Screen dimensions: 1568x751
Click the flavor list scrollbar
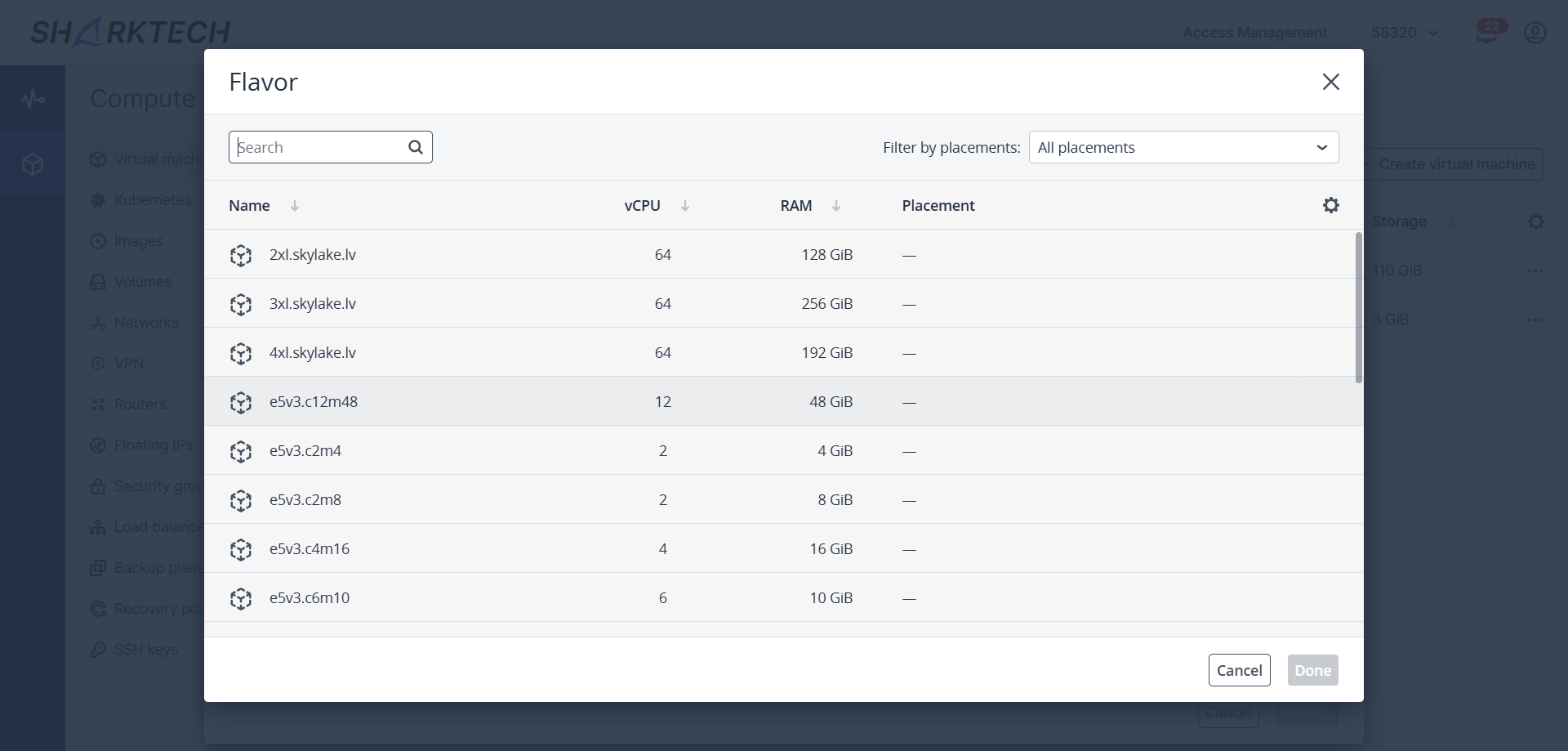[x=1359, y=307]
